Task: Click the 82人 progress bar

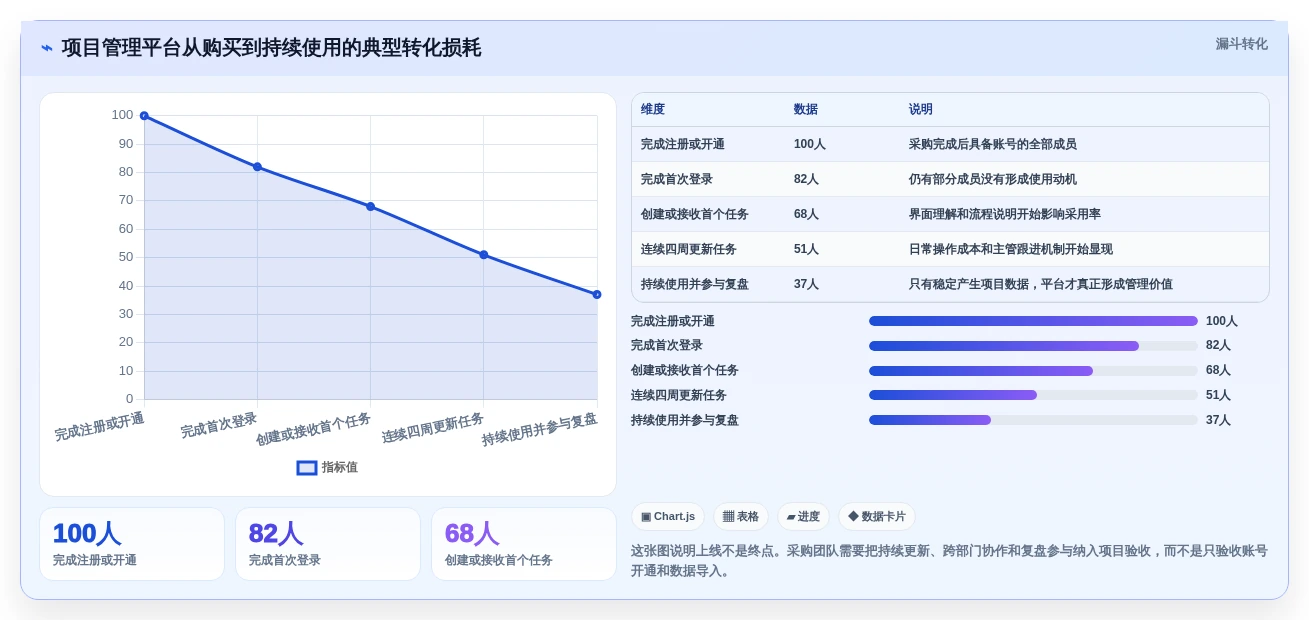Action: [1033, 346]
